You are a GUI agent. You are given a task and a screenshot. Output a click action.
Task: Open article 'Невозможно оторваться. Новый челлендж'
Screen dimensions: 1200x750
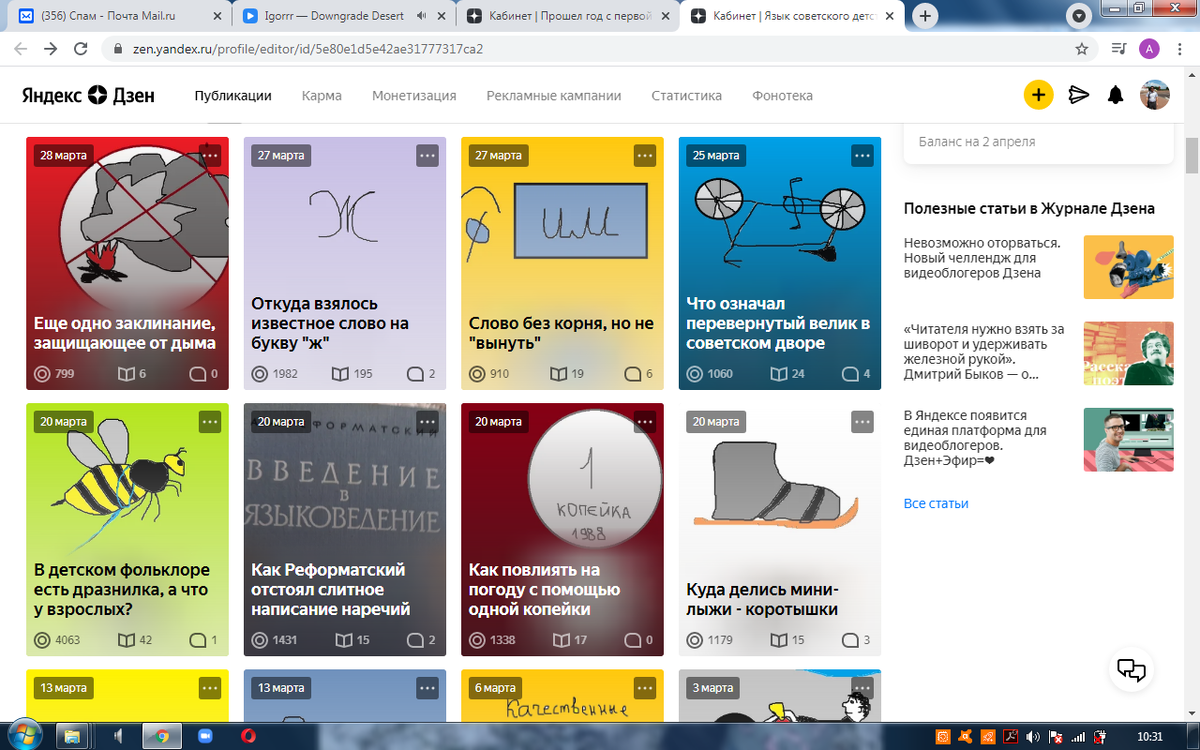983,258
